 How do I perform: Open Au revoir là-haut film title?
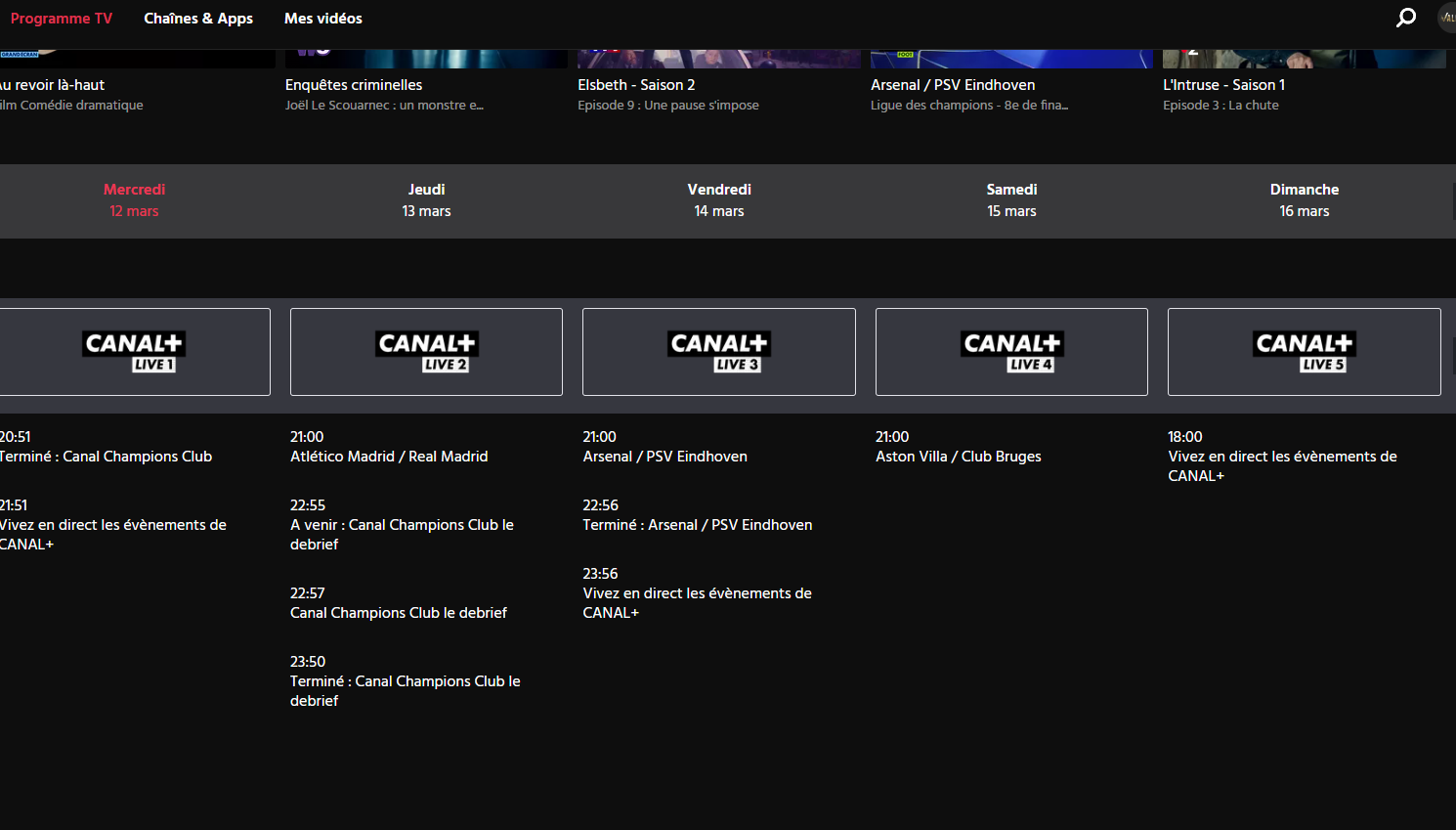(x=52, y=85)
